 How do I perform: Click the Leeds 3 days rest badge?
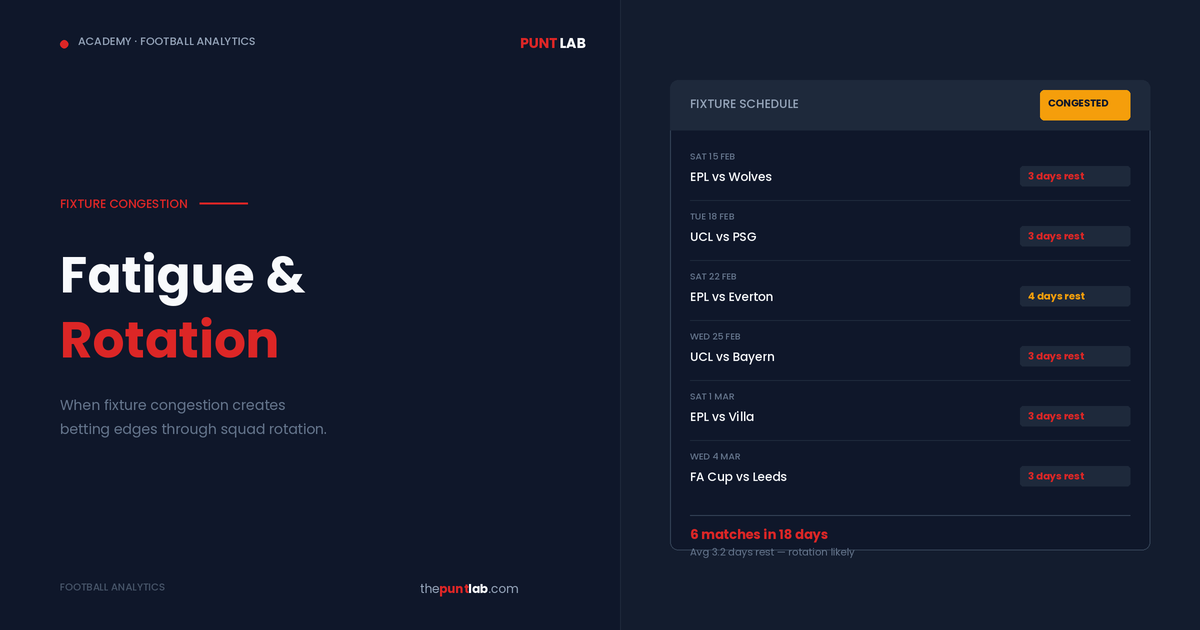1074,476
